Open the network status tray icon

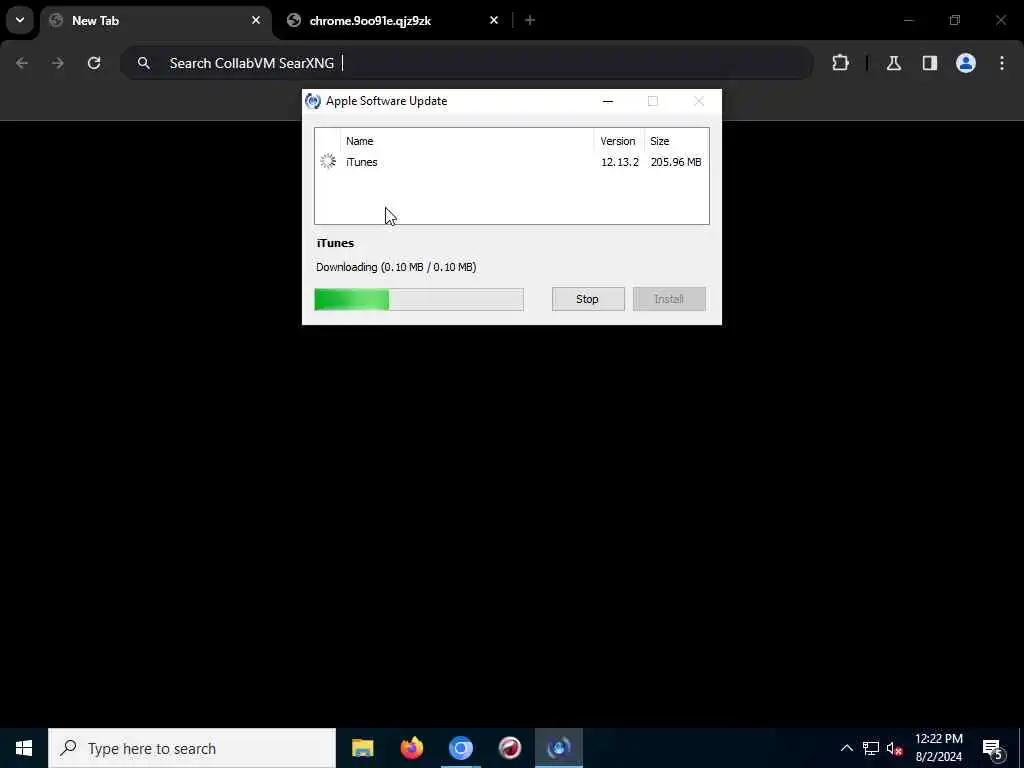[871, 748]
